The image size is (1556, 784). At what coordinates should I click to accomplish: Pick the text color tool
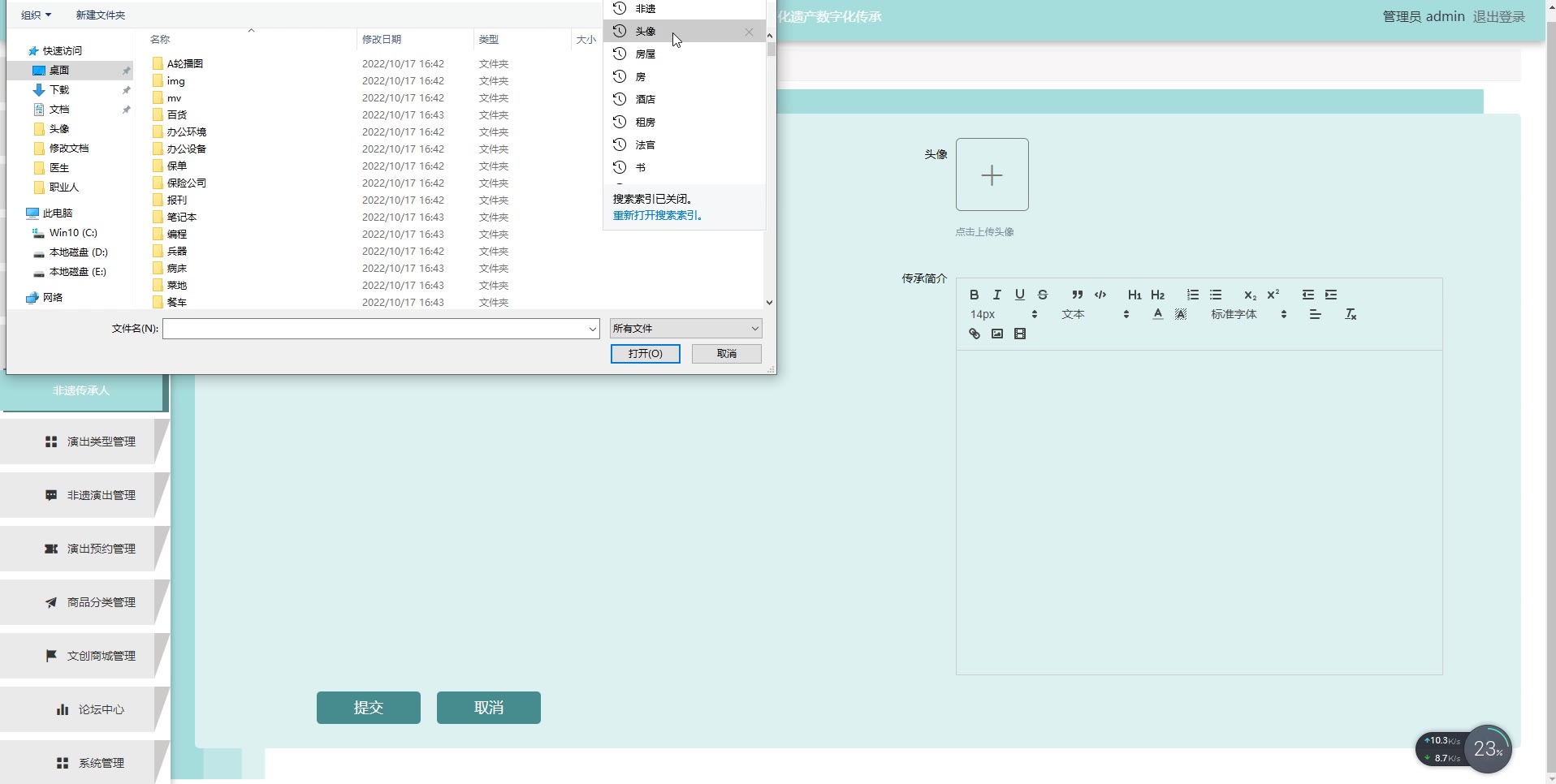point(1157,314)
